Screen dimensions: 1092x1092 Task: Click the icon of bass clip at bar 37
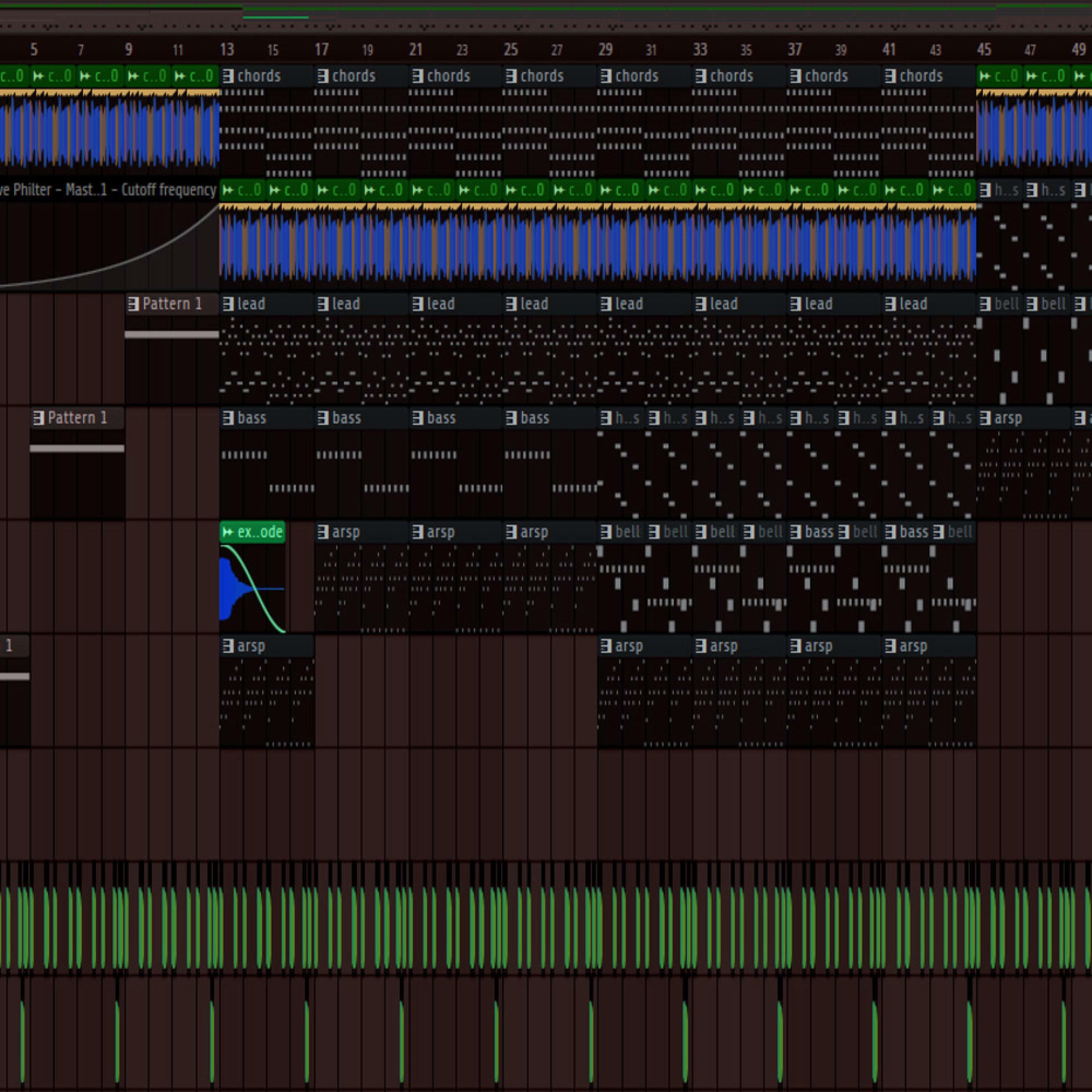(x=795, y=532)
